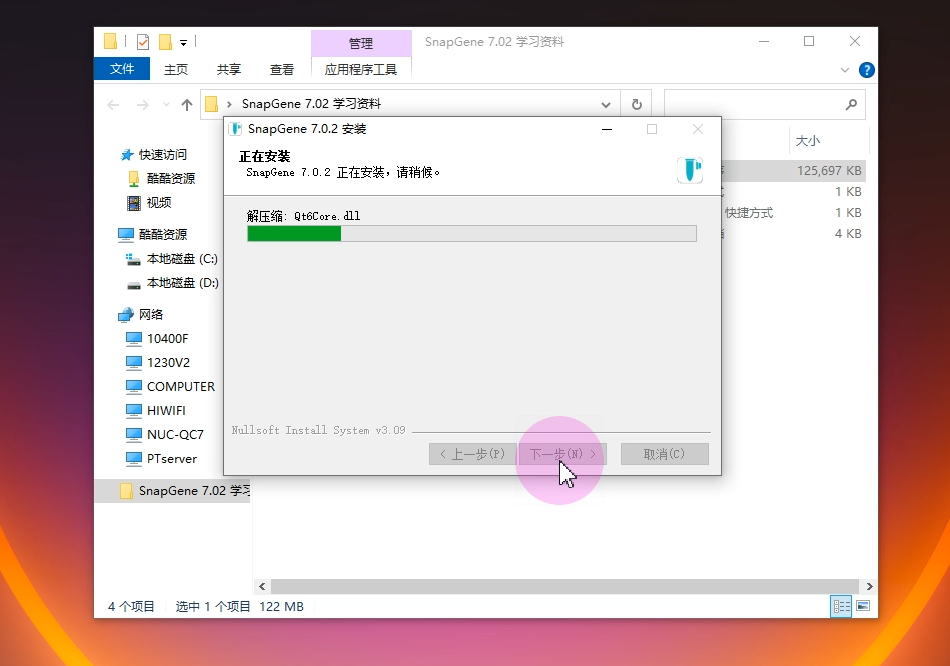This screenshot has height=666, width=950.
Task: Select the HIWIFI network computer
Action: pos(166,410)
